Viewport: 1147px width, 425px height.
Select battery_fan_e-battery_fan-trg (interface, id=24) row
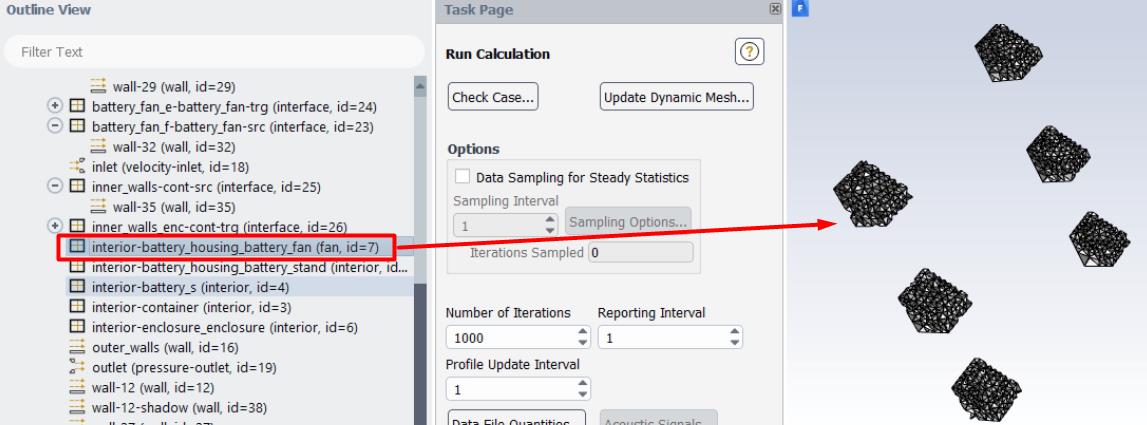(x=234, y=107)
